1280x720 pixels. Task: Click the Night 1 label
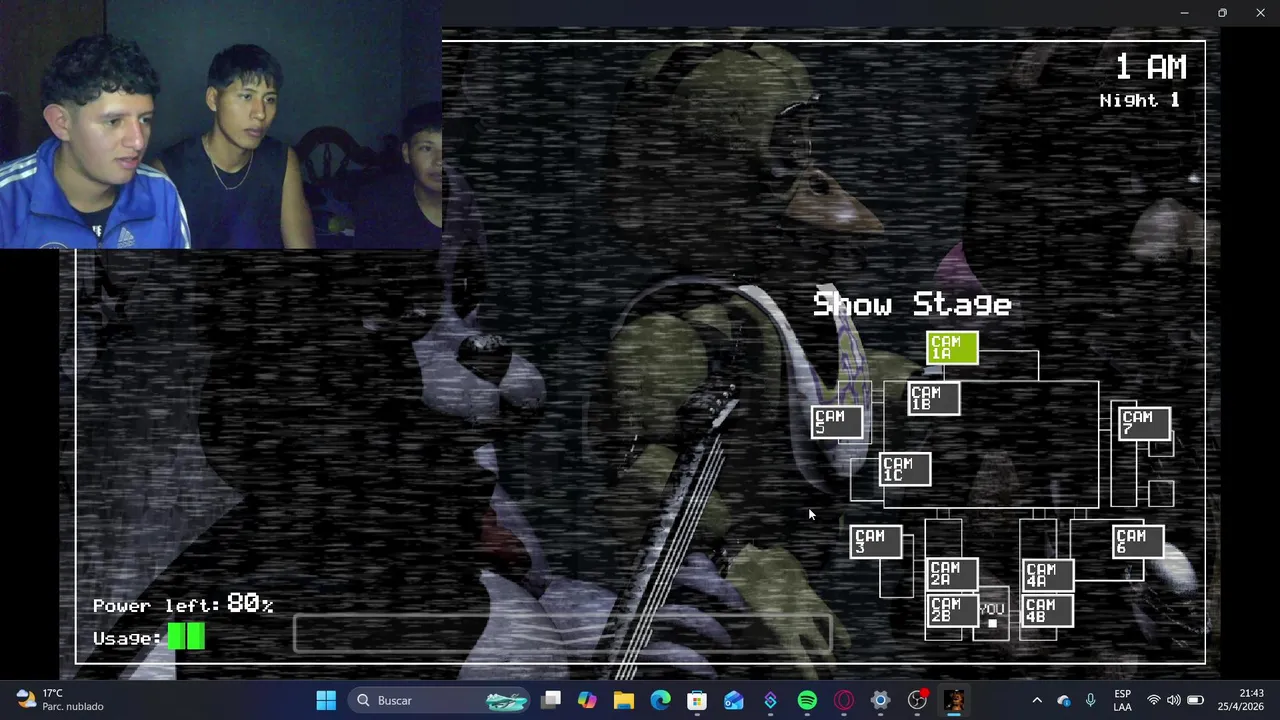pos(1139,100)
